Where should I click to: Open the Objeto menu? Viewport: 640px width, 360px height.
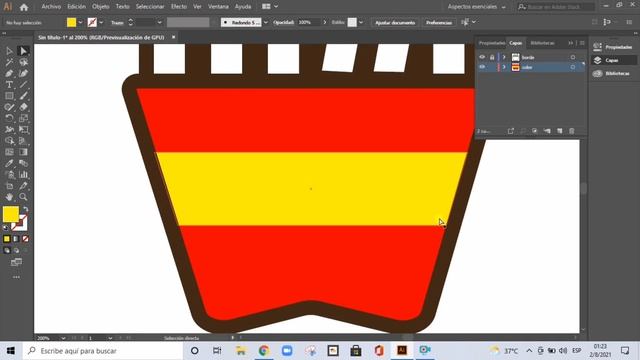tap(100, 7)
